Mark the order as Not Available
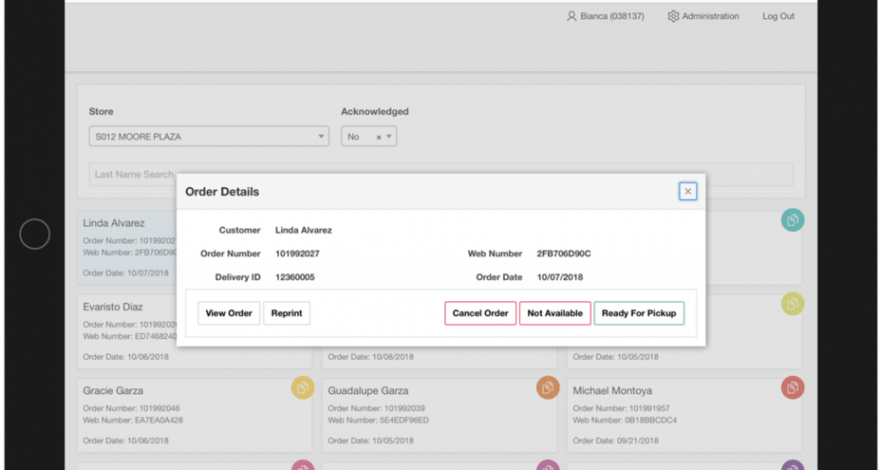This screenshot has width=880, height=470. 555,313
